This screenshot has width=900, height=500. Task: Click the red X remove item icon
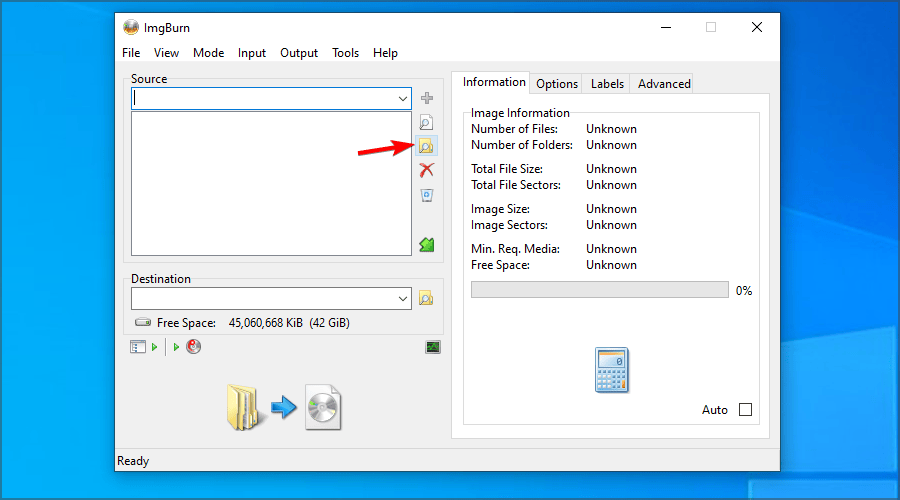click(x=426, y=171)
